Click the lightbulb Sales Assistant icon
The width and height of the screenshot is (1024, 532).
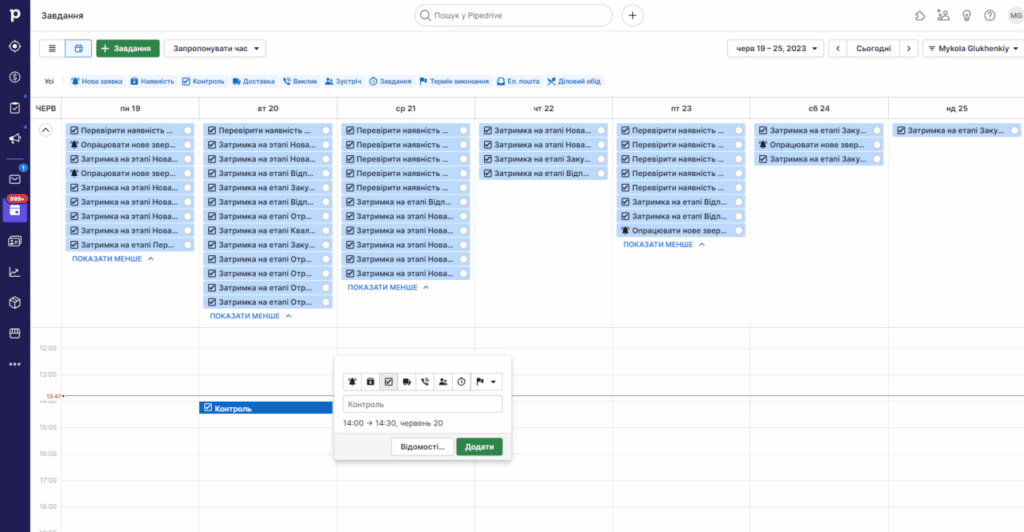(966, 16)
